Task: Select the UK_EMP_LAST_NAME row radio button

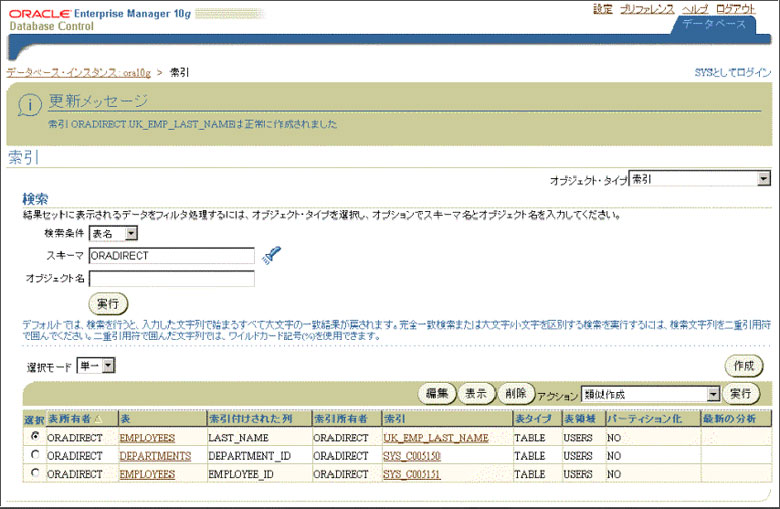Action: [37, 437]
